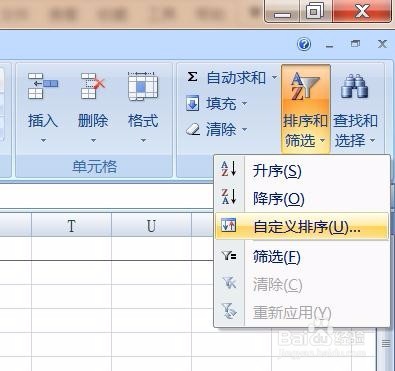Click the custom sort icon in menu
Screen dimensions: 395x371
point(229,225)
